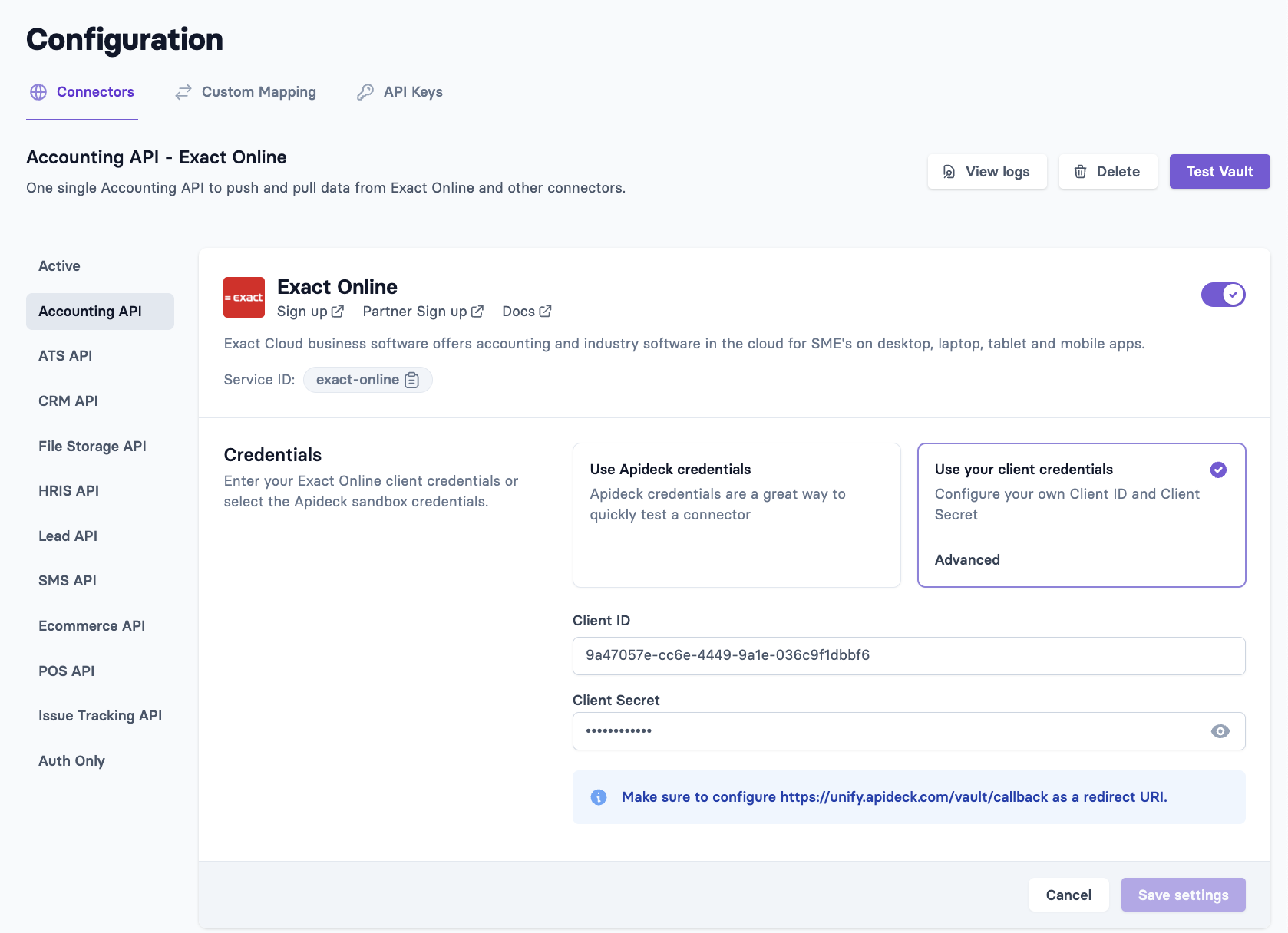Click into the Client ID field
1288x933 pixels.
(x=909, y=656)
